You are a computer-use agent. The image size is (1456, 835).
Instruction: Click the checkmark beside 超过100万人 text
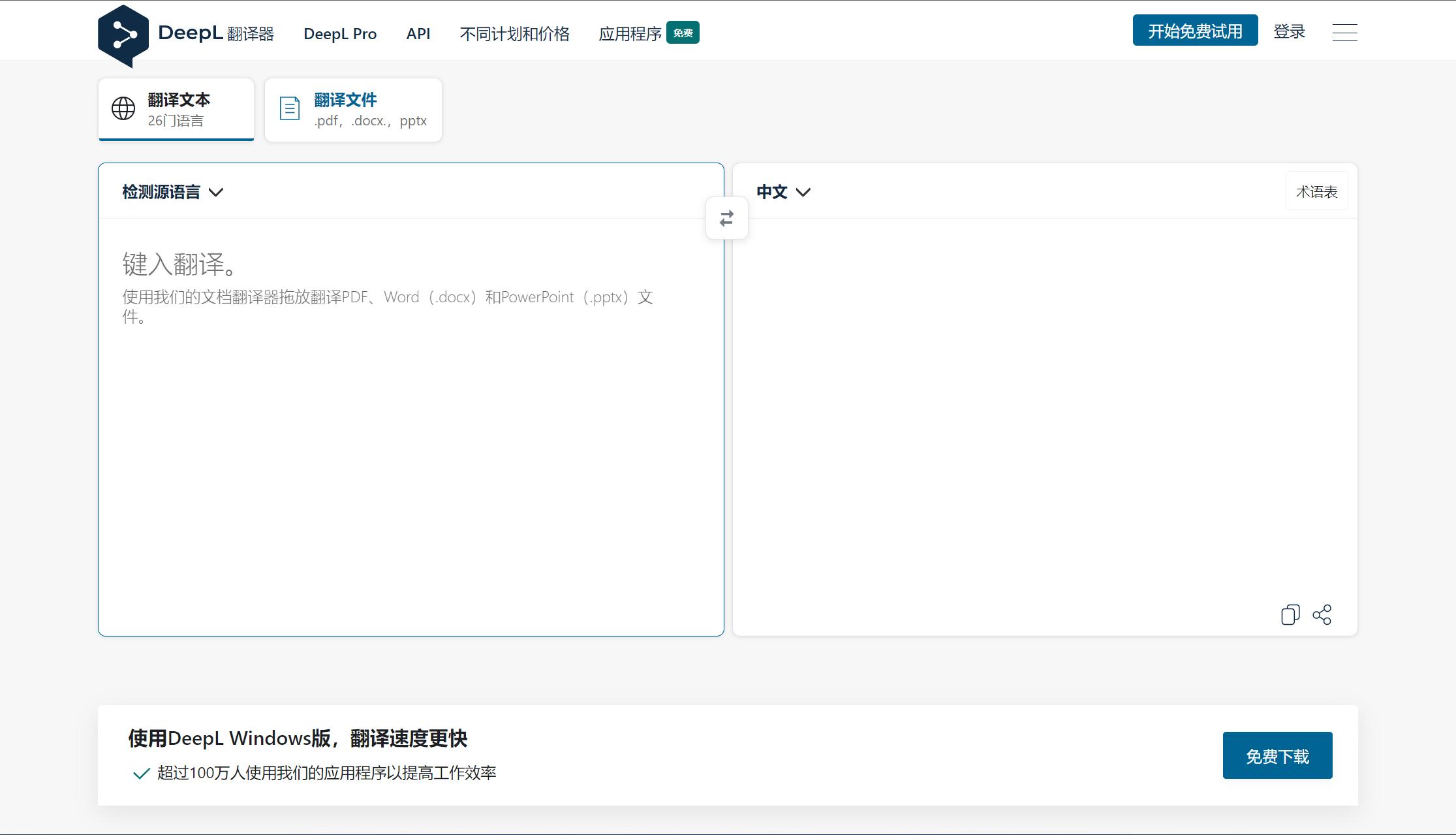pyautogui.click(x=141, y=774)
